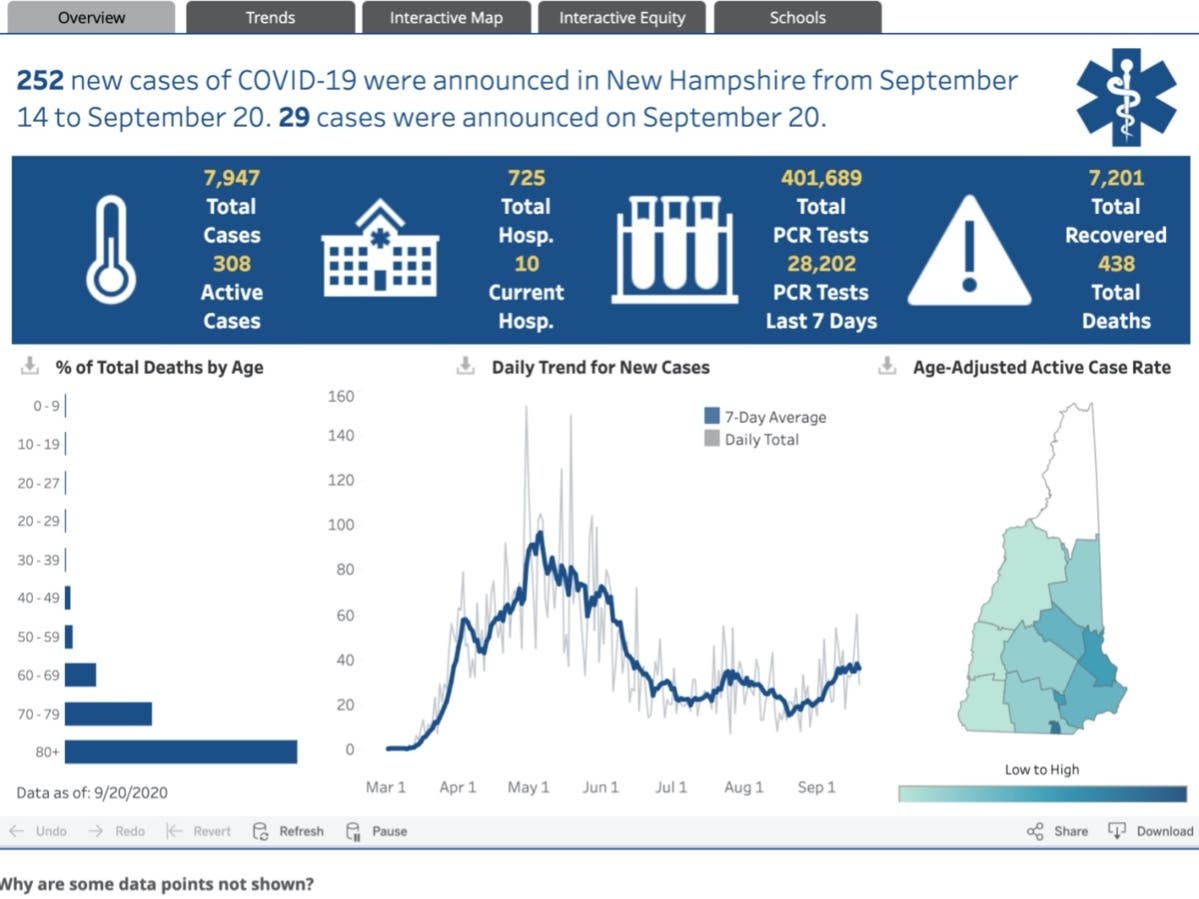Select the 80+ bar in the deaths chart
Viewport: 1199px width, 899px height.
coord(180,752)
